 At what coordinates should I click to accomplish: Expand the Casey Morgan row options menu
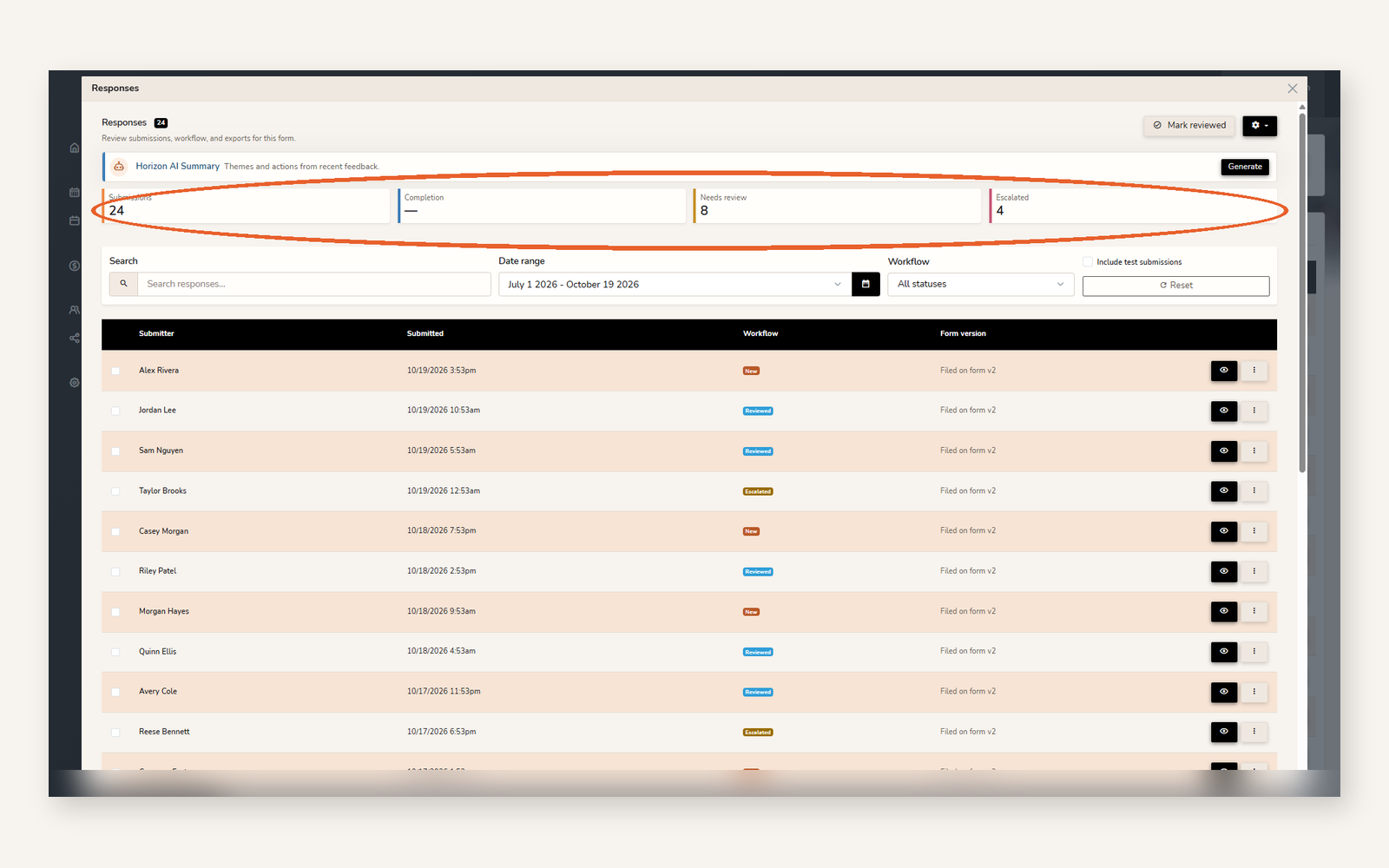pos(1254,531)
